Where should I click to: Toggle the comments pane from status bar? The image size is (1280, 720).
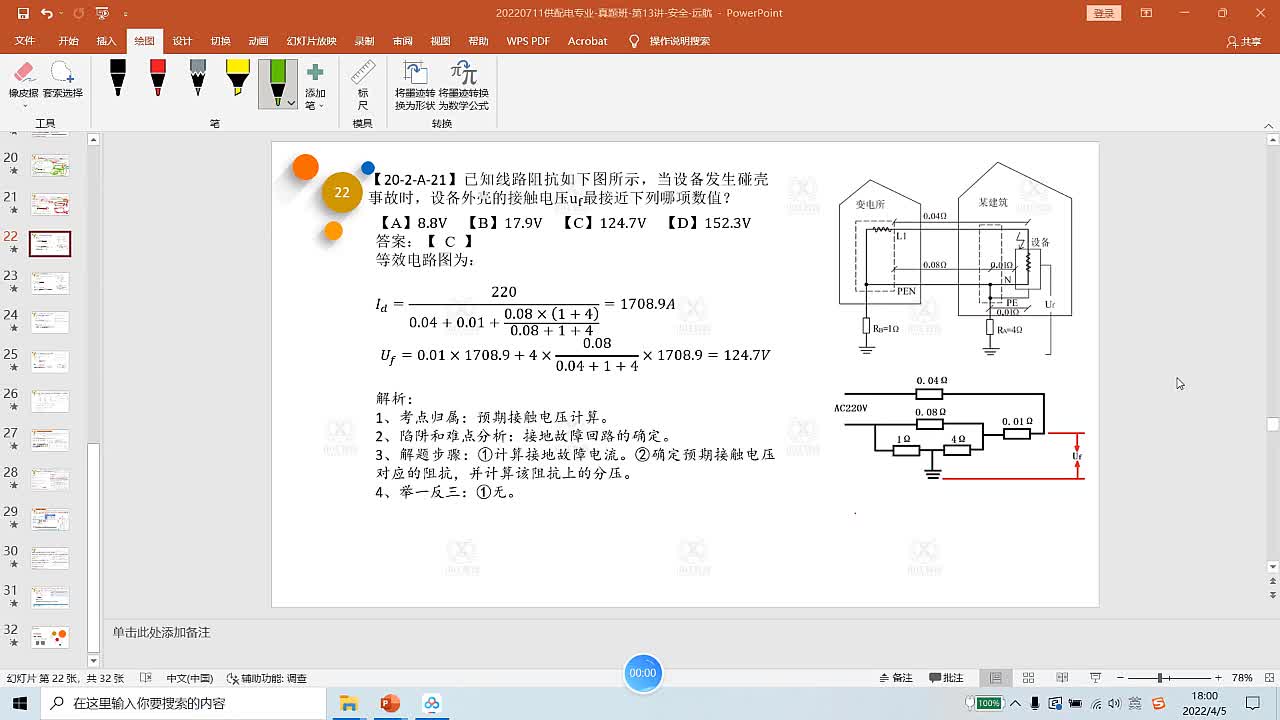[x=945, y=678]
